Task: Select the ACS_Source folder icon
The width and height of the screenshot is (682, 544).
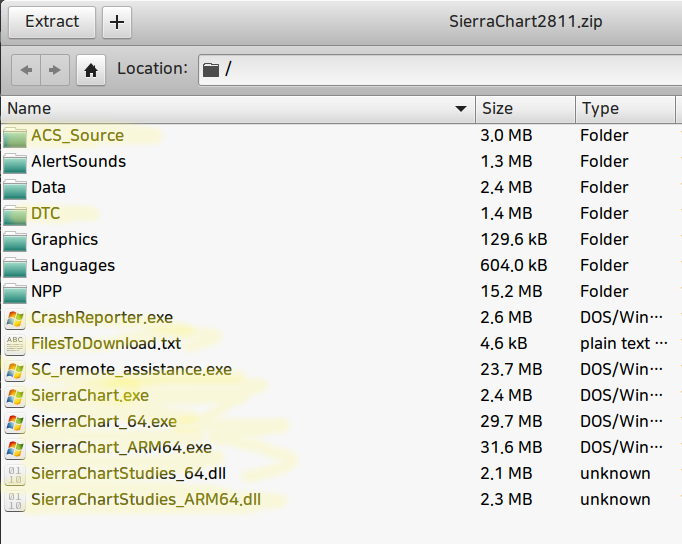Action: click(15, 136)
